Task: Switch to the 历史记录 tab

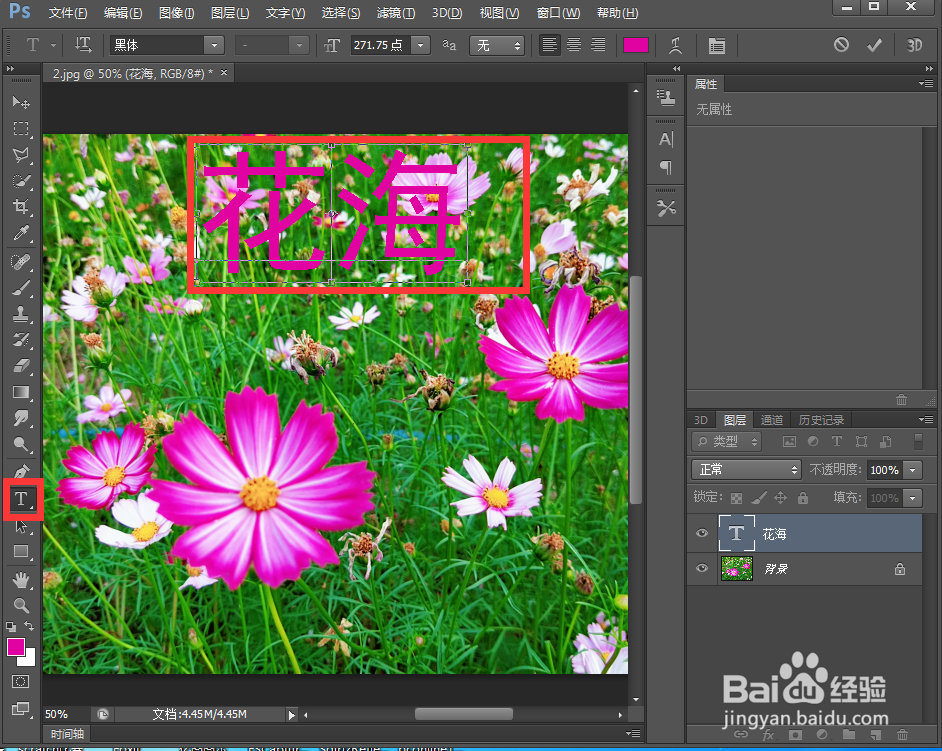Action: click(x=821, y=420)
